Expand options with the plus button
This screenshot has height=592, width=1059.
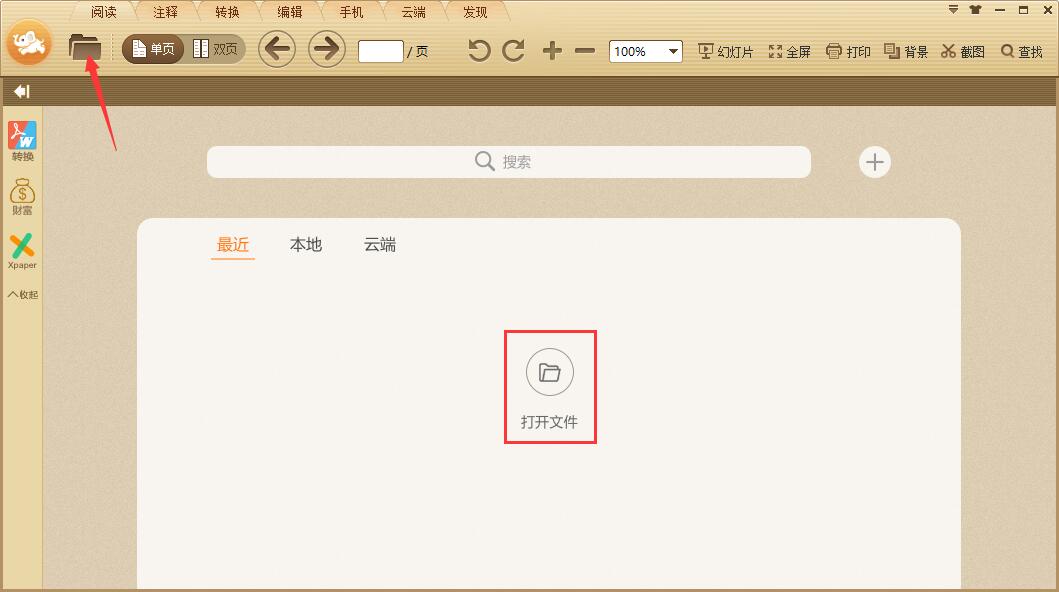(x=874, y=161)
